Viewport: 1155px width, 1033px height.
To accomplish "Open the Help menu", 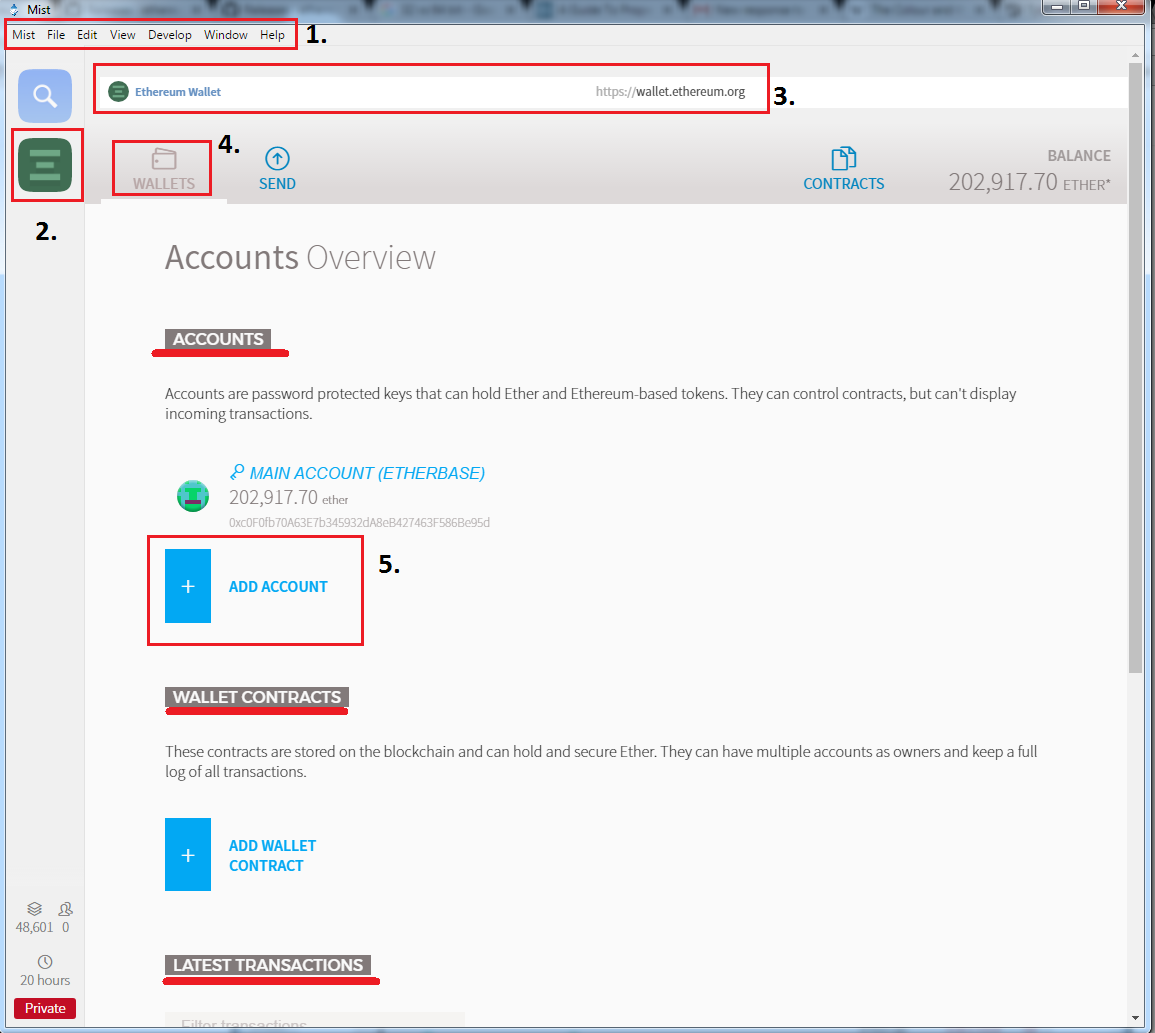I will pyautogui.click(x=272, y=35).
